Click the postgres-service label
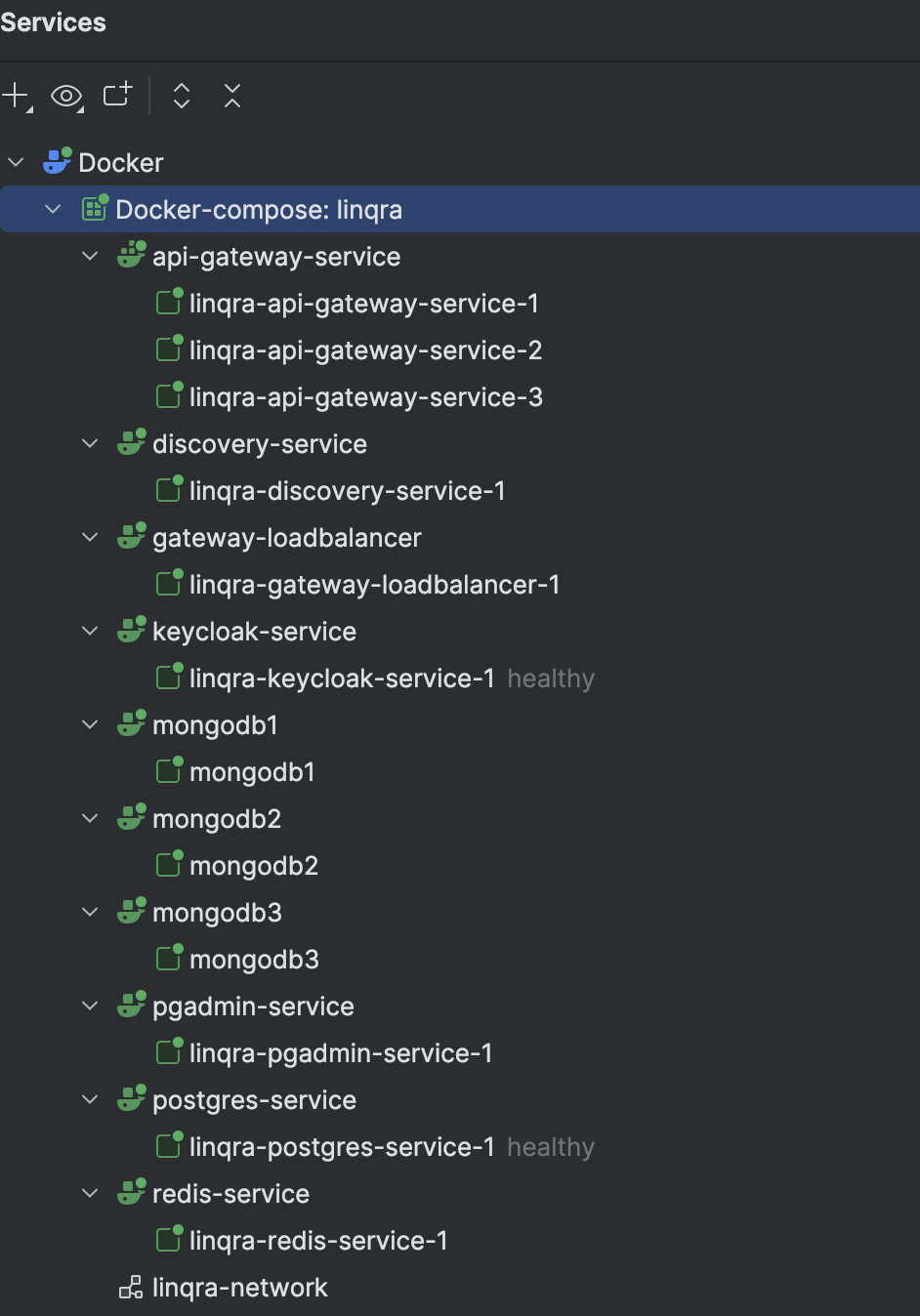Viewport: 920px width, 1316px height. (254, 1100)
